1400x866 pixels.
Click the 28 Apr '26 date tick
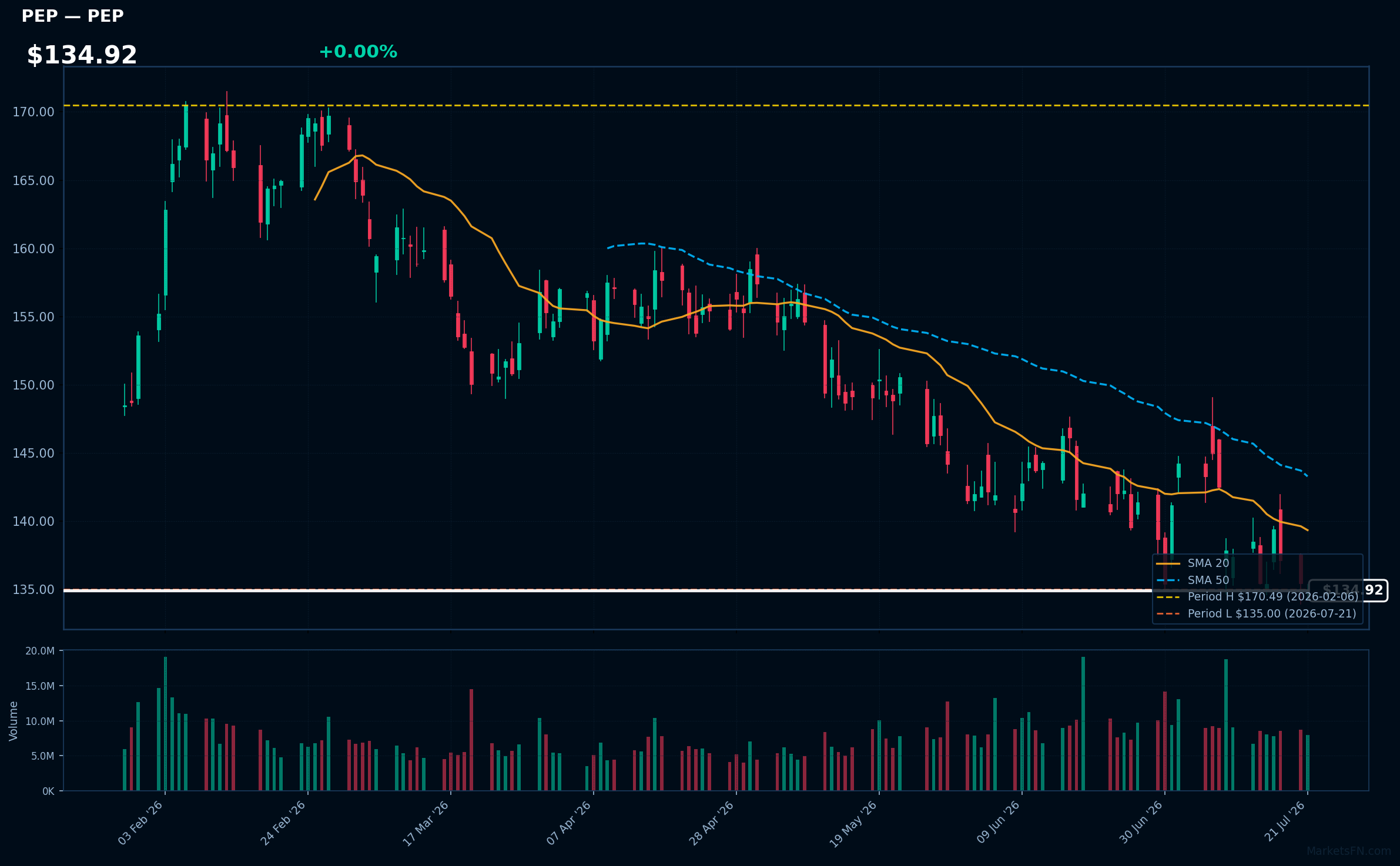[712, 823]
